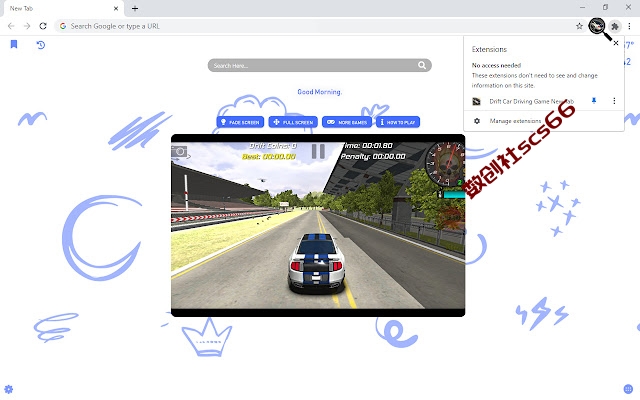Open more options for the Drift Car extension

614,101
